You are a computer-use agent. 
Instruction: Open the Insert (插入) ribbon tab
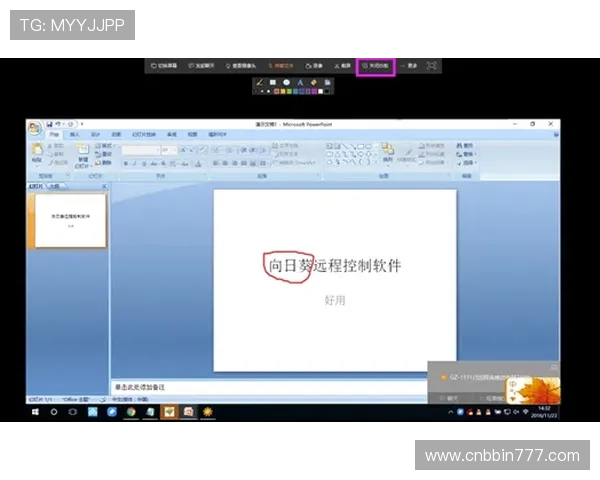click(75, 134)
